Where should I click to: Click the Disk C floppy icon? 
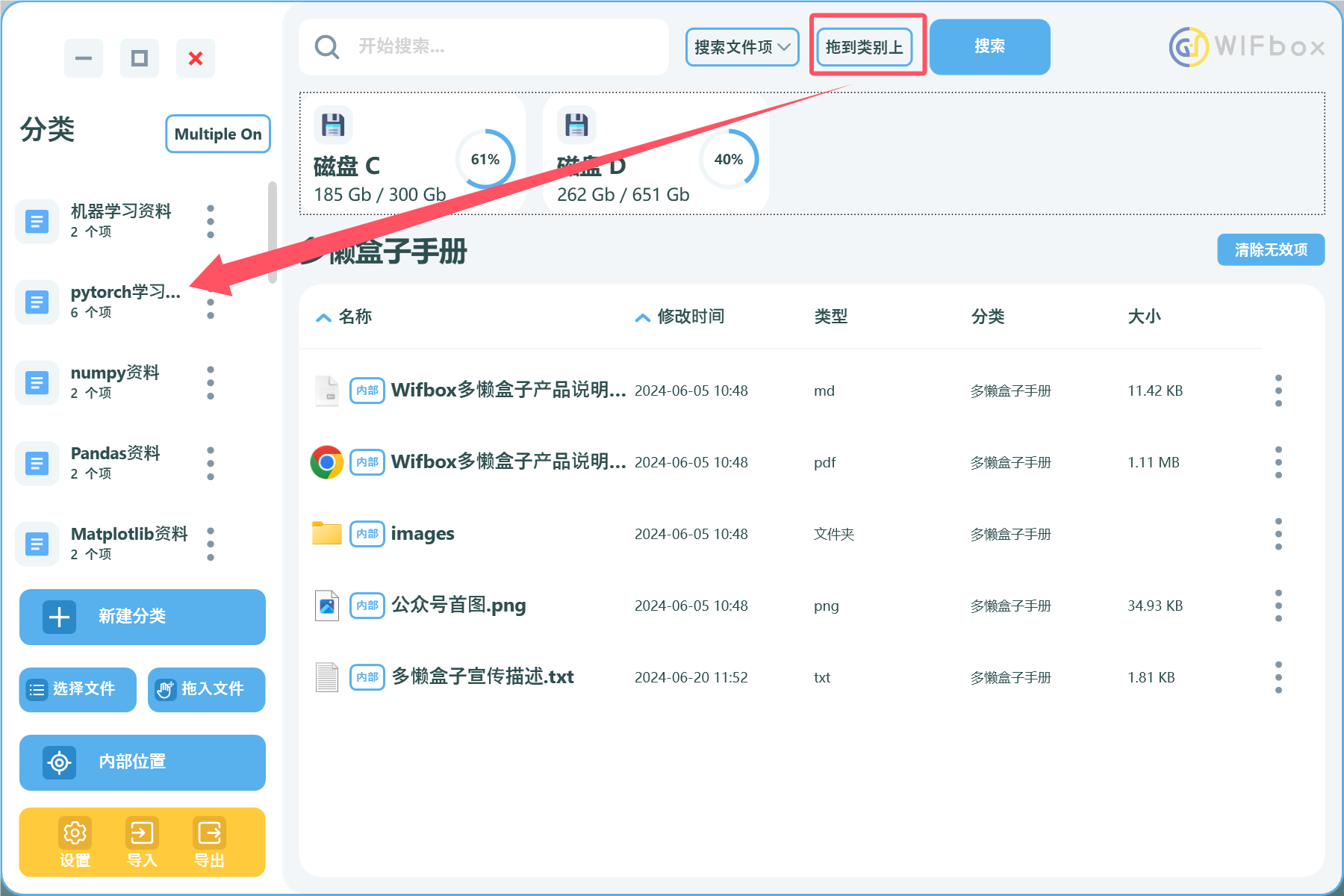[333, 125]
